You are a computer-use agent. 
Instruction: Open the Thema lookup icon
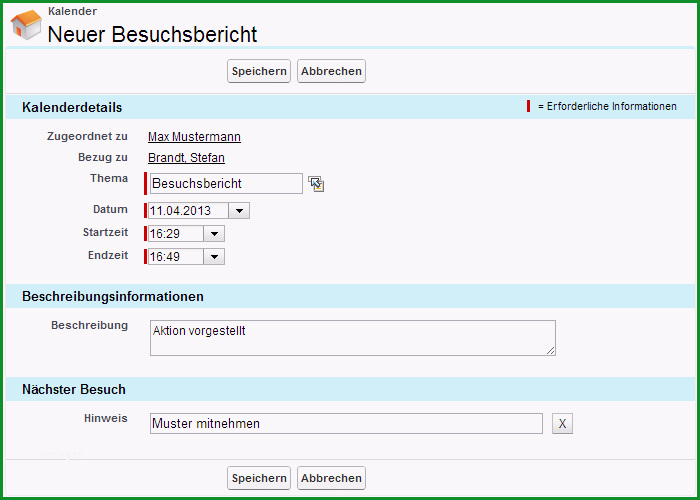316,184
